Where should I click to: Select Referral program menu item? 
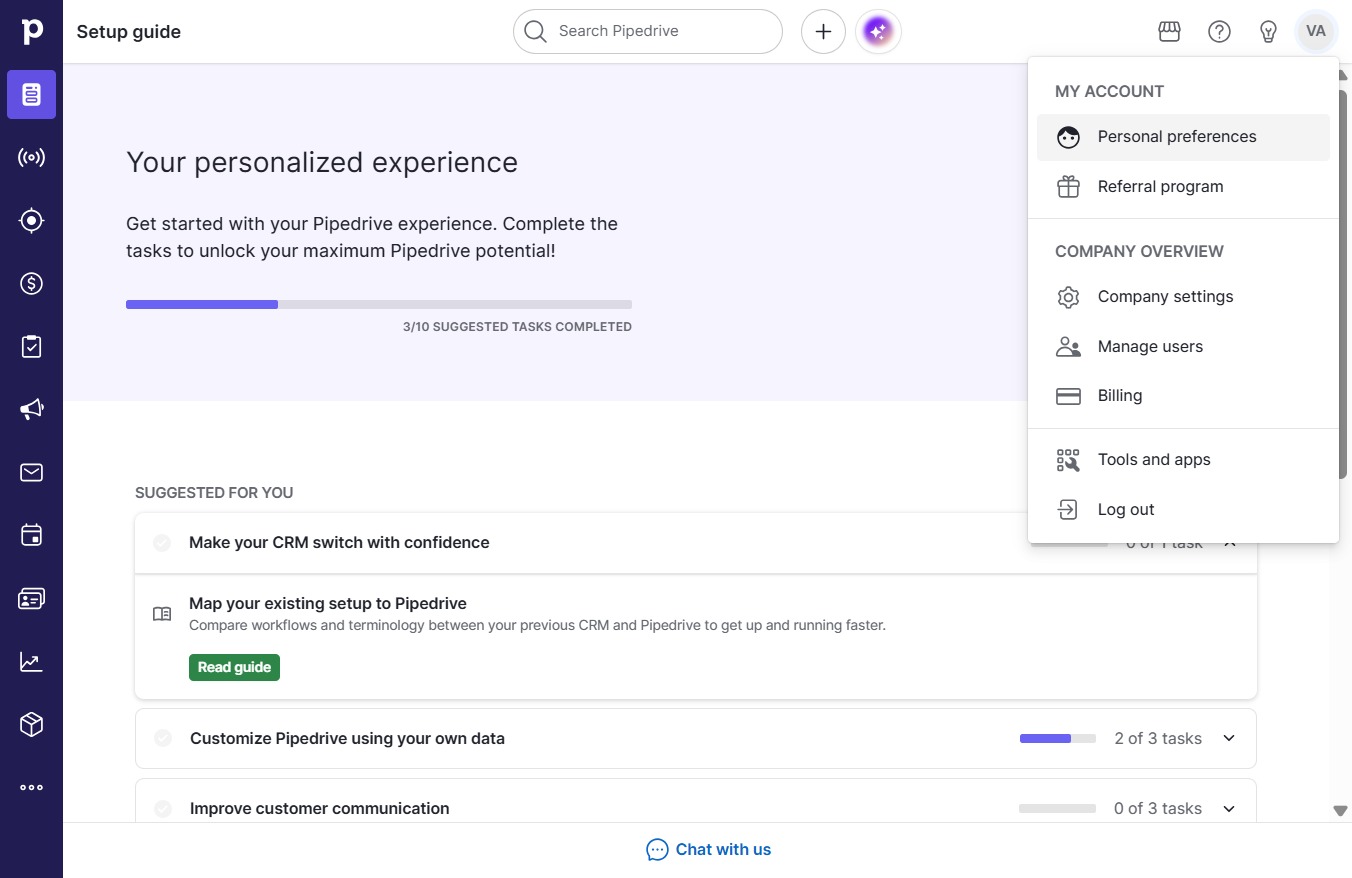click(x=1183, y=187)
